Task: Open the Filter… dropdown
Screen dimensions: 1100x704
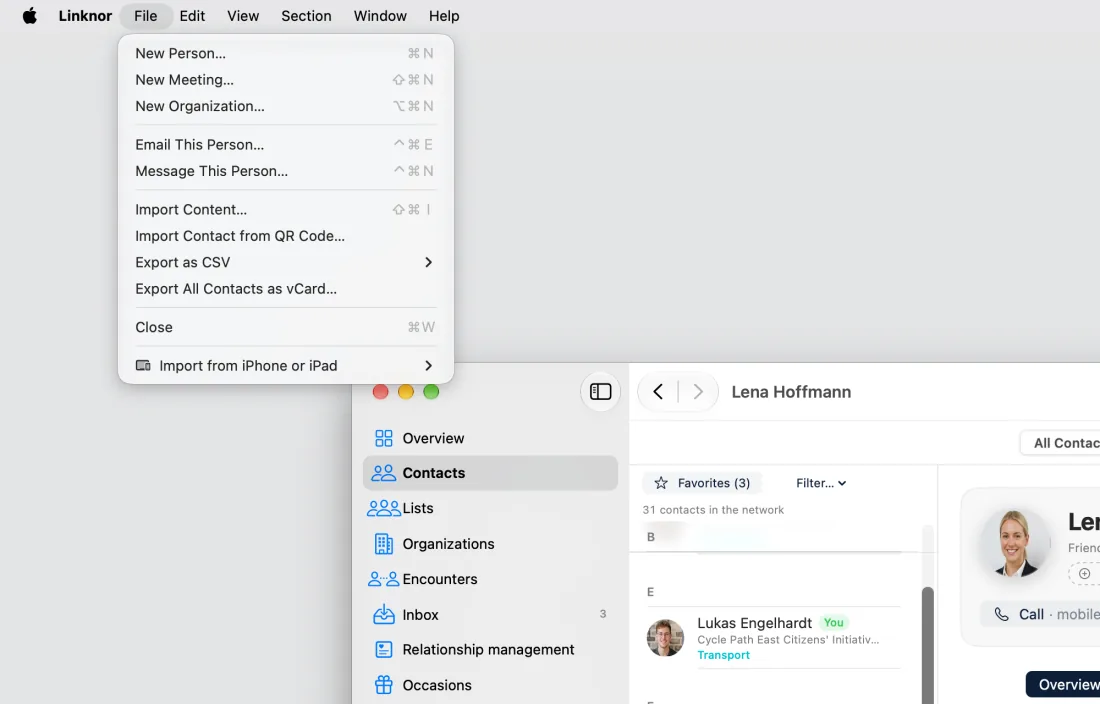Action: [x=821, y=482]
